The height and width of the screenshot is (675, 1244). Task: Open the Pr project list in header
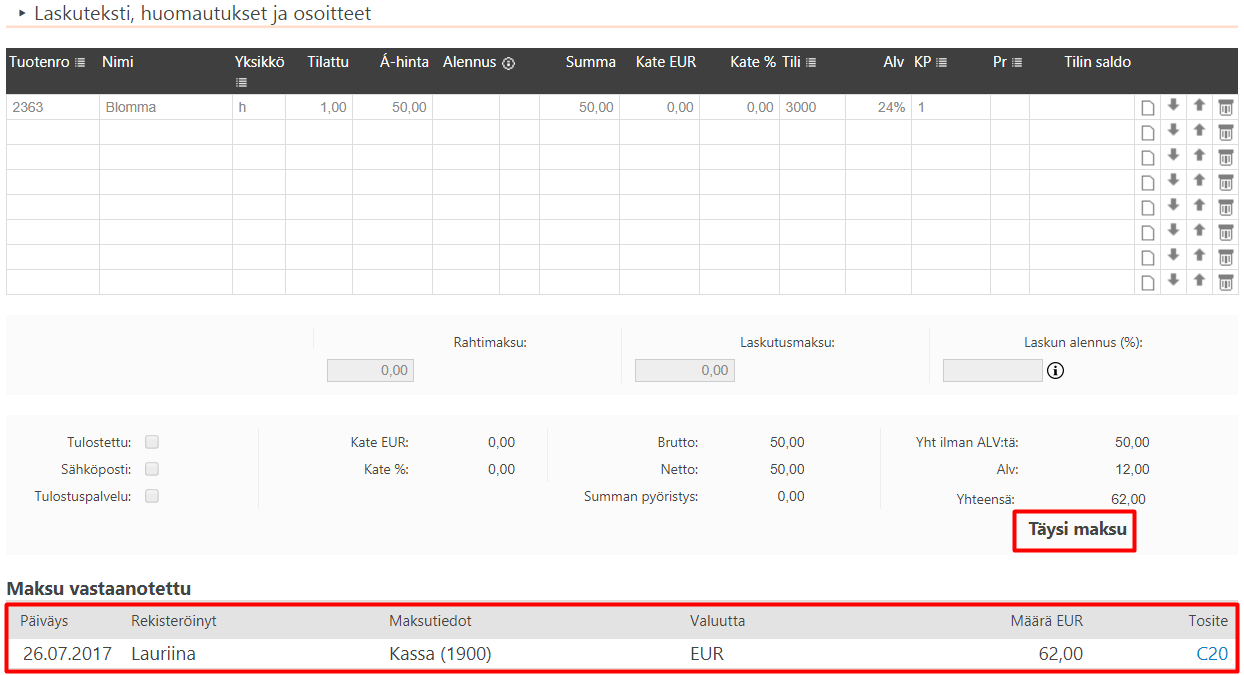click(x=1017, y=63)
